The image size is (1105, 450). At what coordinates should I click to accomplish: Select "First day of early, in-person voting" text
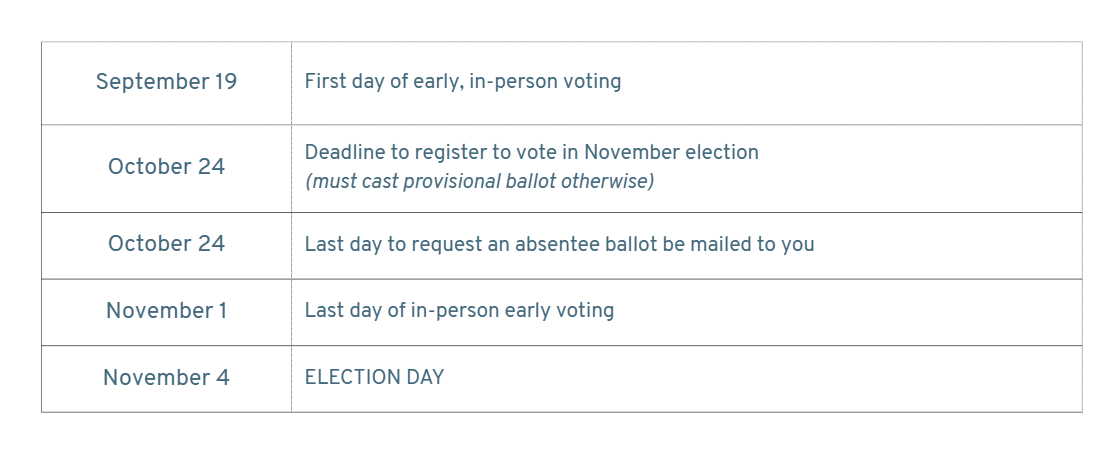tap(462, 82)
